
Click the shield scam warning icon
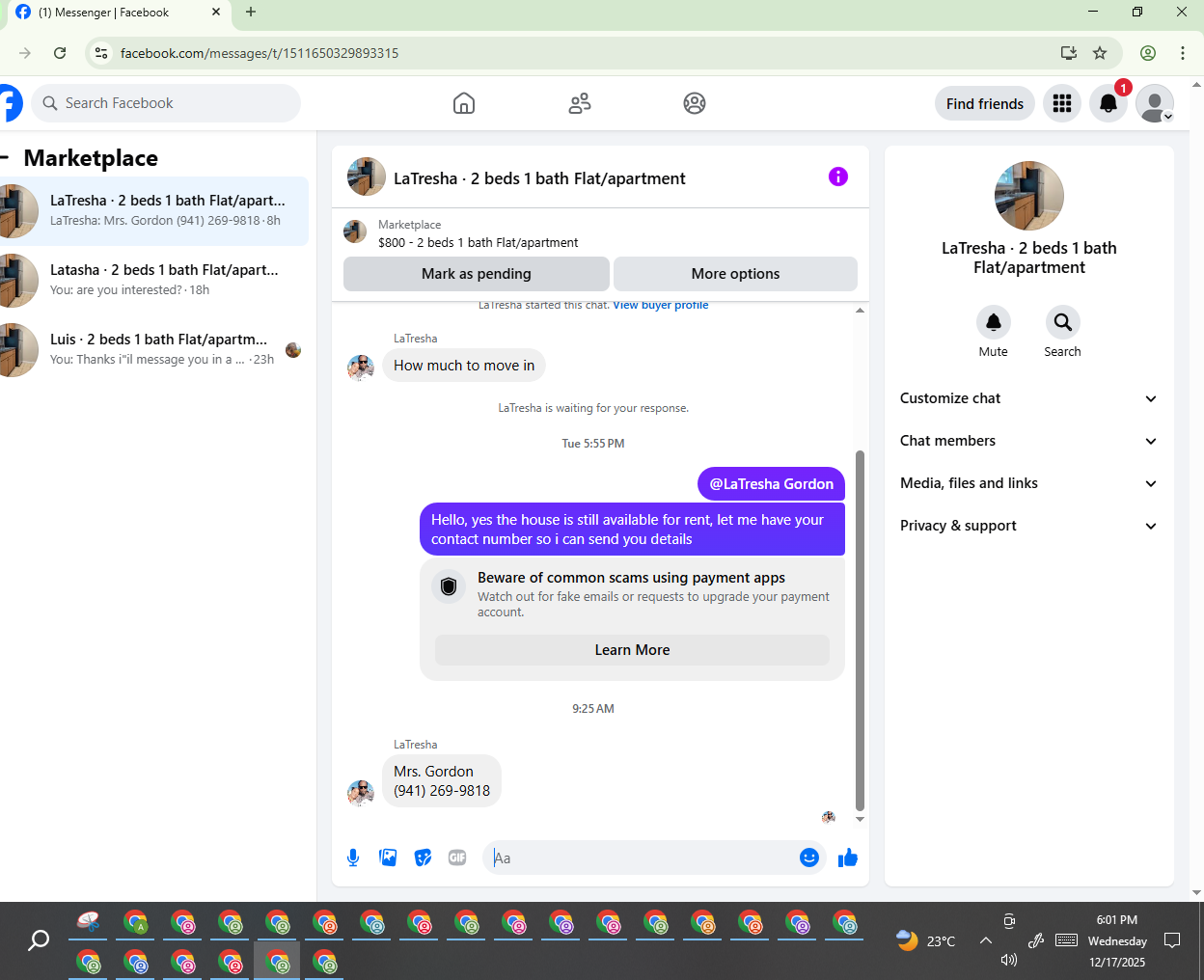coord(449,585)
